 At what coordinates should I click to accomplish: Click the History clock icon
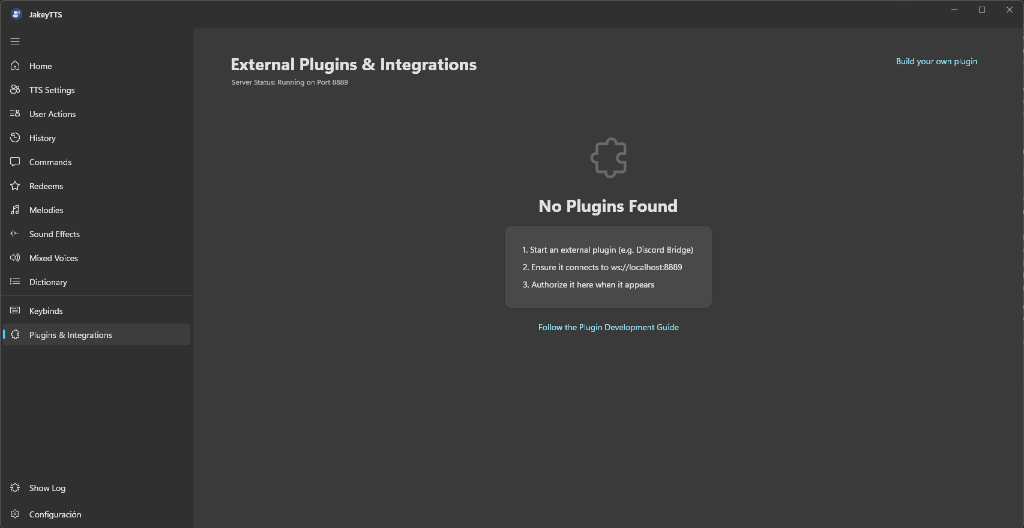(15, 138)
